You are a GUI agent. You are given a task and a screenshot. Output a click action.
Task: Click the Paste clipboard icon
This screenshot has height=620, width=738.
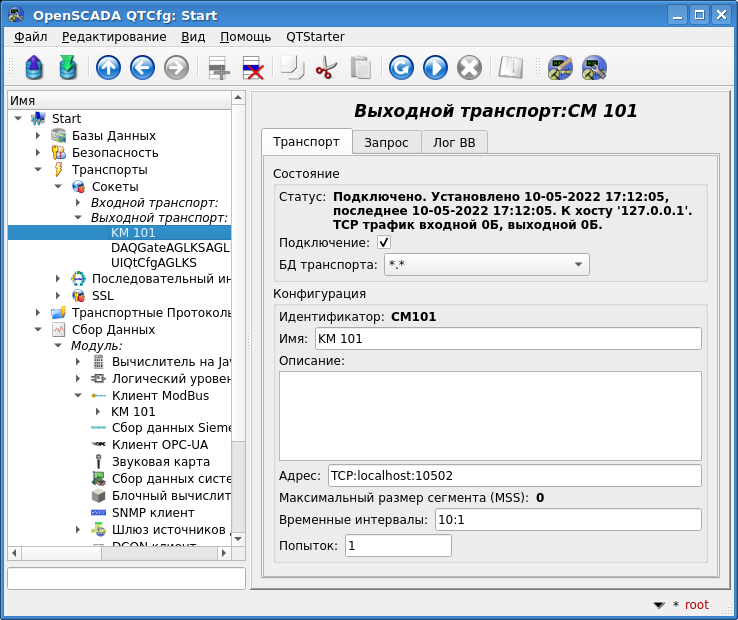click(x=361, y=67)
